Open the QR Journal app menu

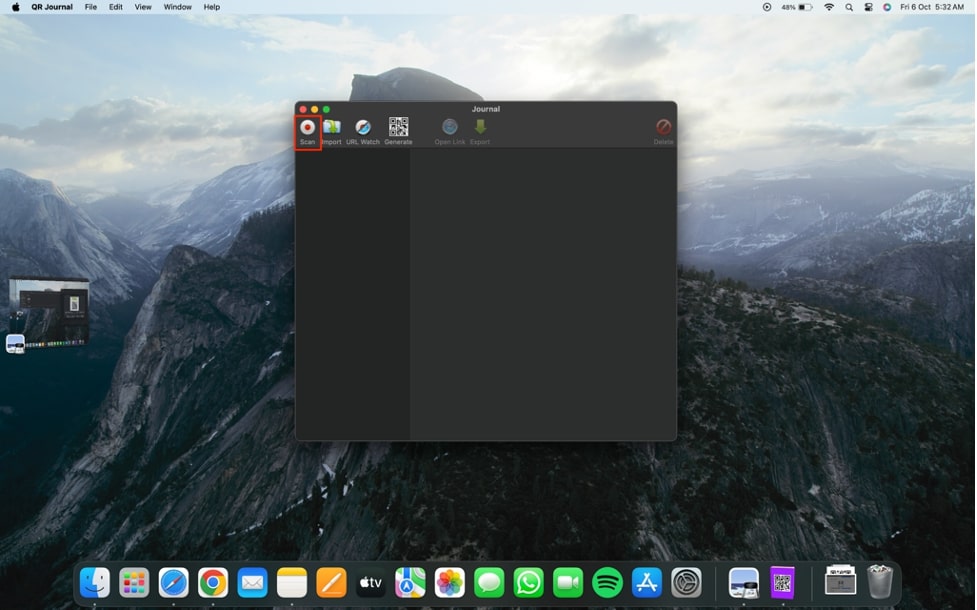point(51,7)
